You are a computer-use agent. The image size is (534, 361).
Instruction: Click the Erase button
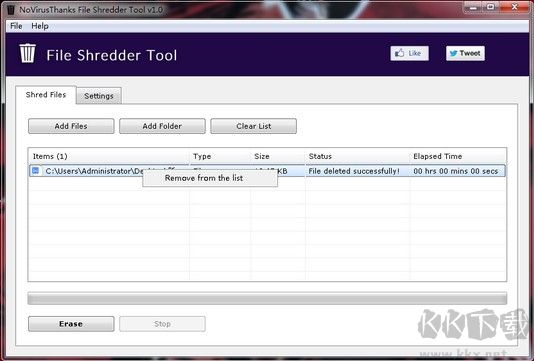click(71, 324)
